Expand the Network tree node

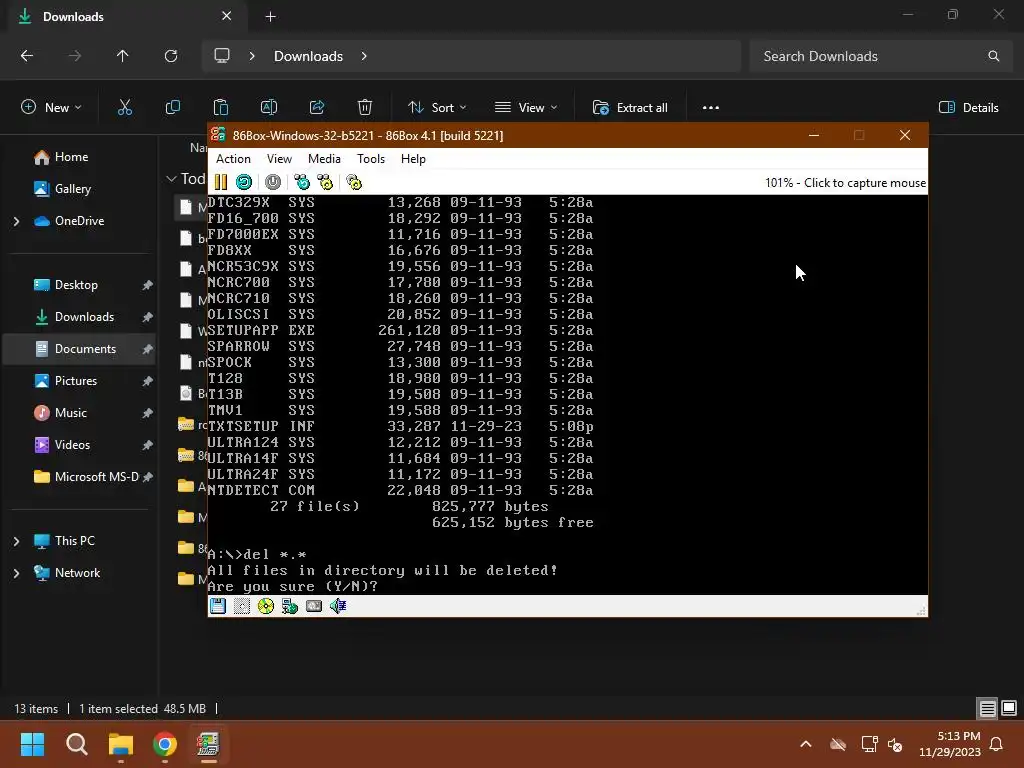(16, 573)
